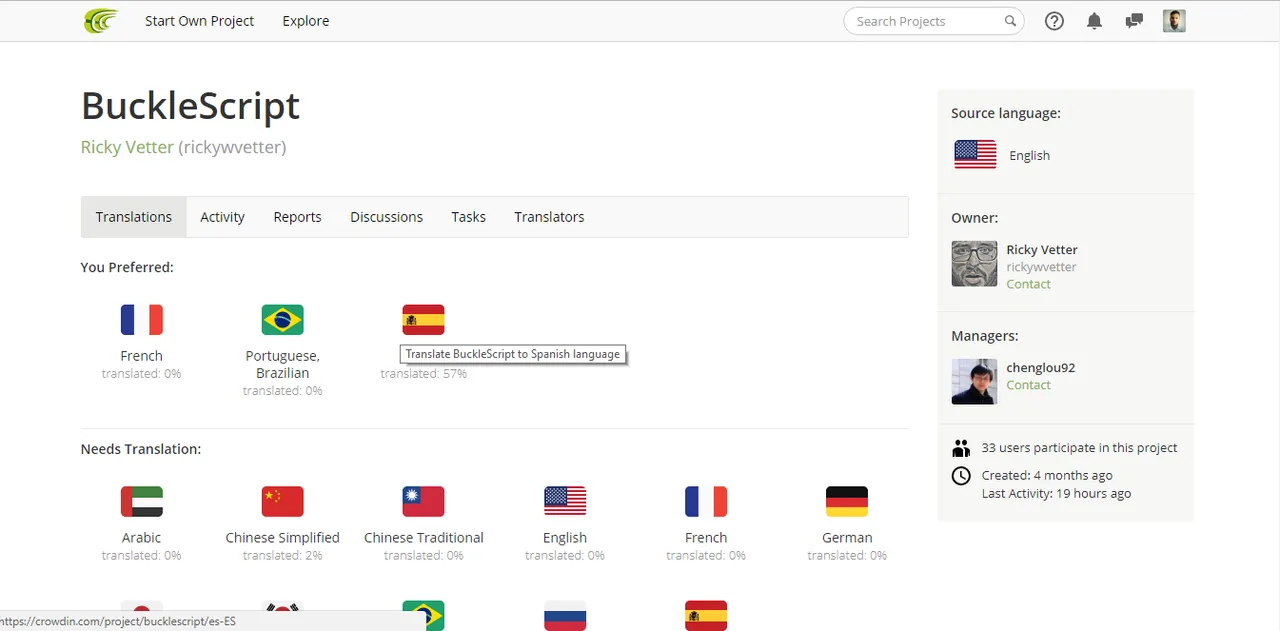Click the English flag under Needs Translation
This screenshot has width=1280, height=631.
click(x=565, y=501)
